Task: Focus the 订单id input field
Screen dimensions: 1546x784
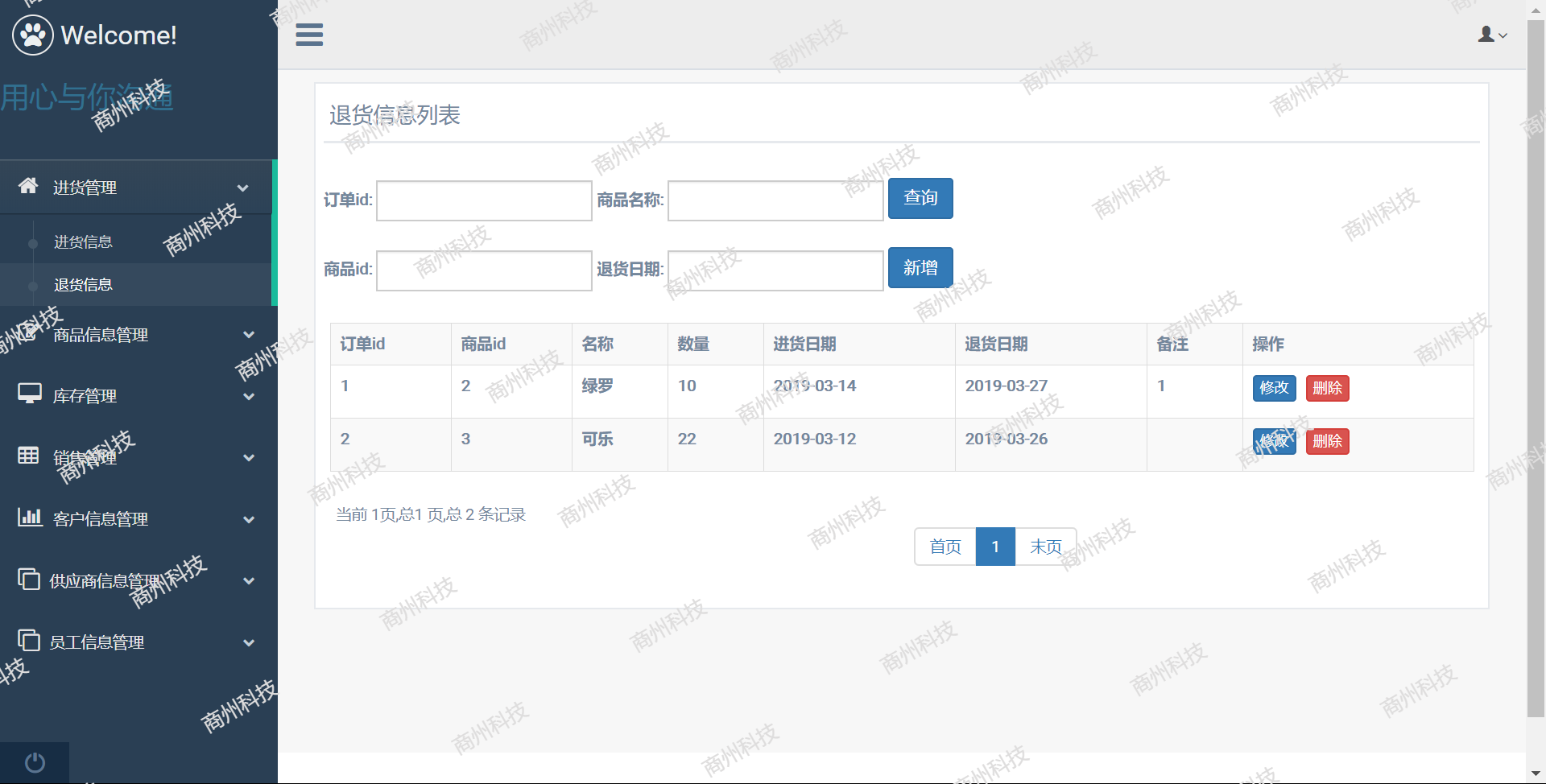Action: [484, 200]
